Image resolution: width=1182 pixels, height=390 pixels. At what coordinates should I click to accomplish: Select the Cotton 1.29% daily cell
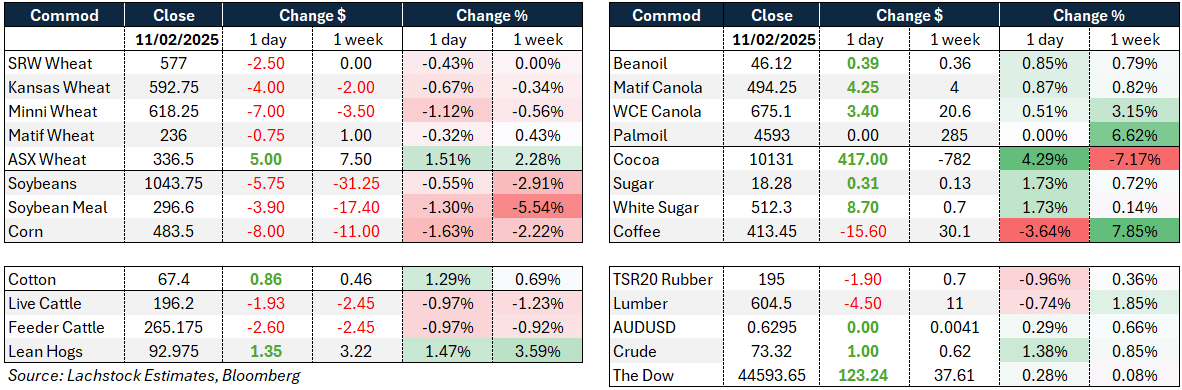pos(448,281)
